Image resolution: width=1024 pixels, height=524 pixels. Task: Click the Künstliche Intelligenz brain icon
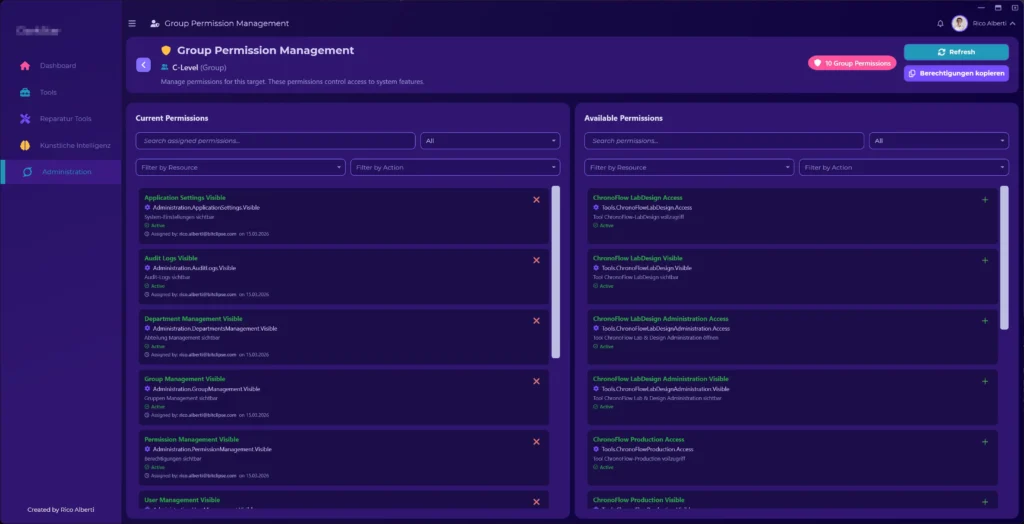pos(25,145)
